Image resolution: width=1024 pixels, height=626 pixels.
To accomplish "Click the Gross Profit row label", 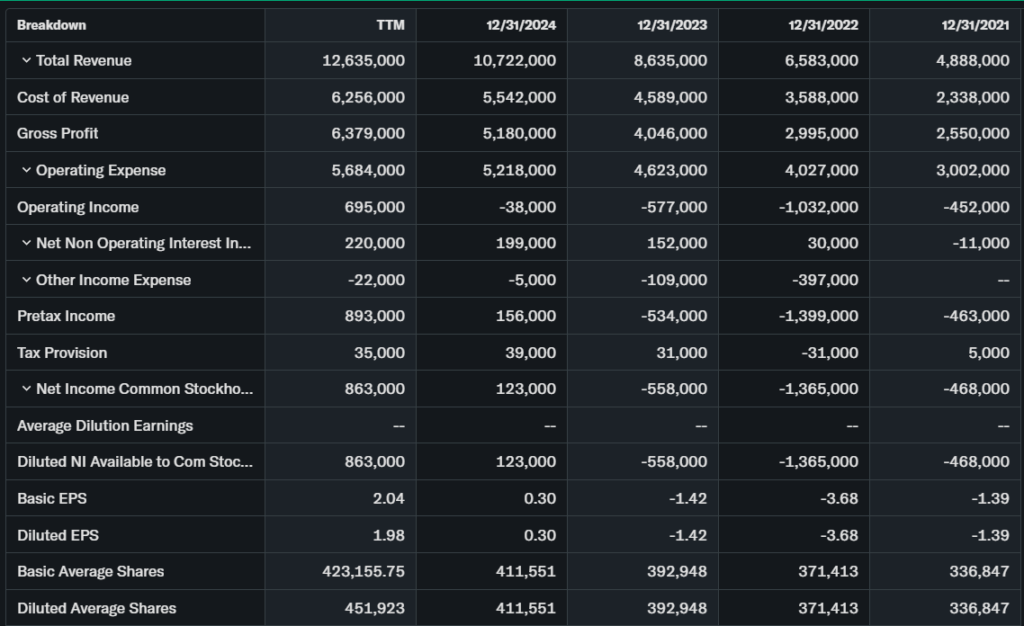I will click(x=58, y=134).
